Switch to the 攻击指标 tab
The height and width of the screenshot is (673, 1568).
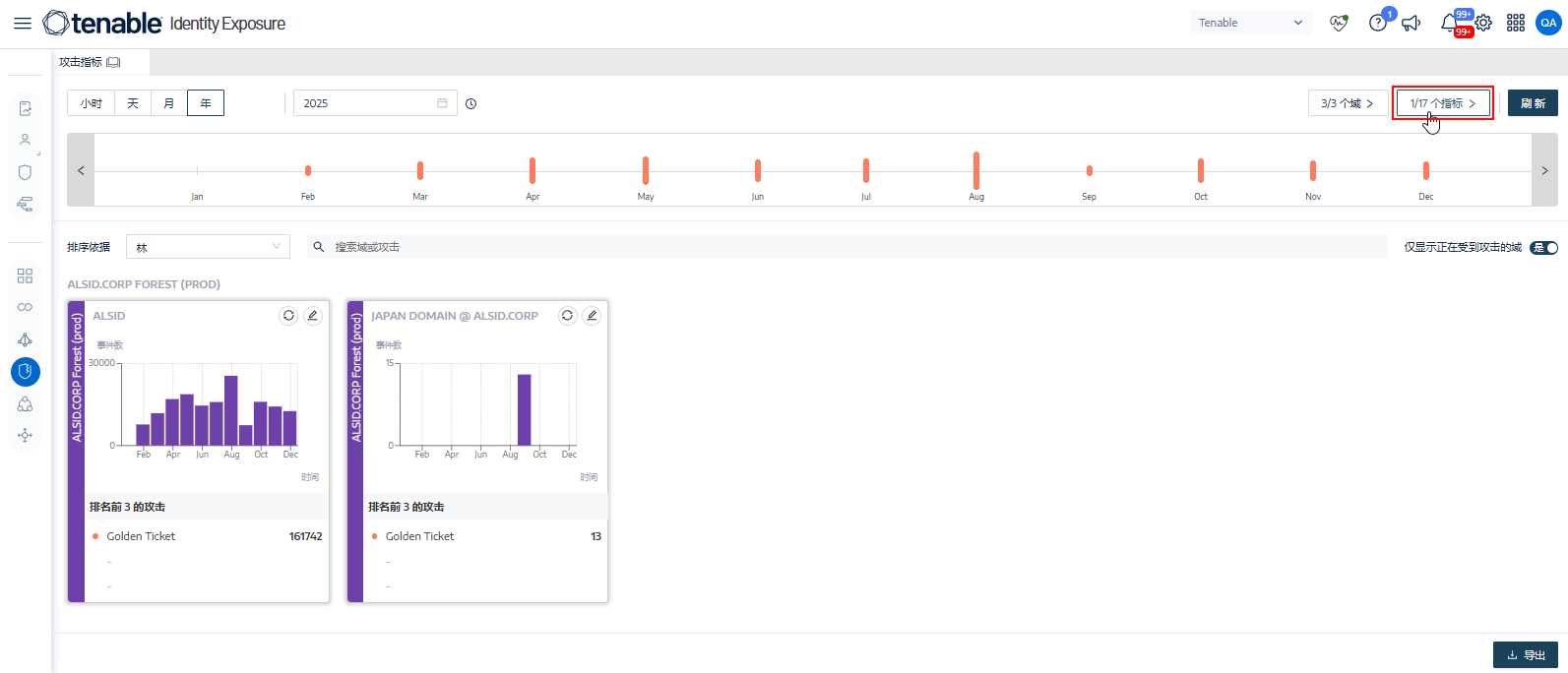coord(89,62)
